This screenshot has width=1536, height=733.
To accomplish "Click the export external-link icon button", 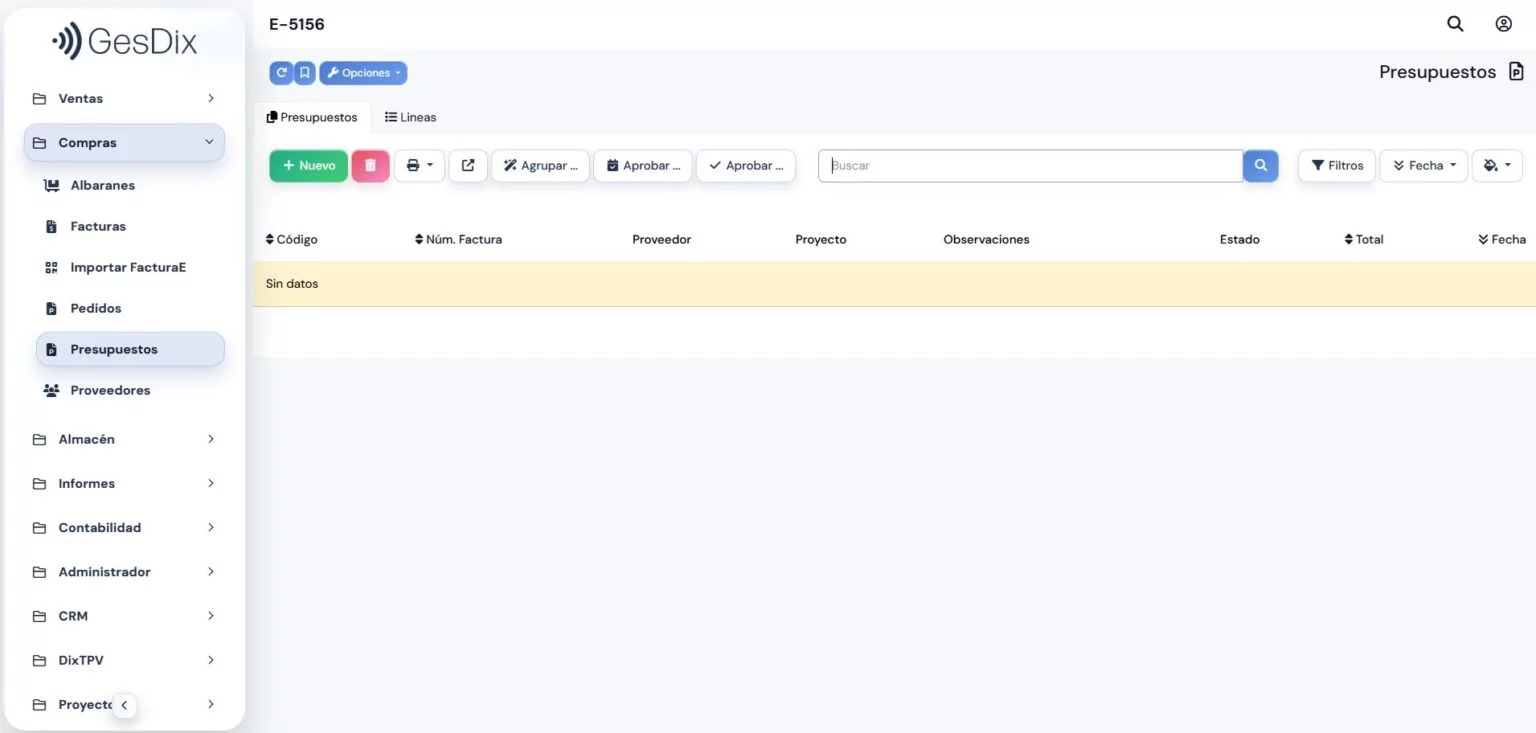I will (468, 166).
